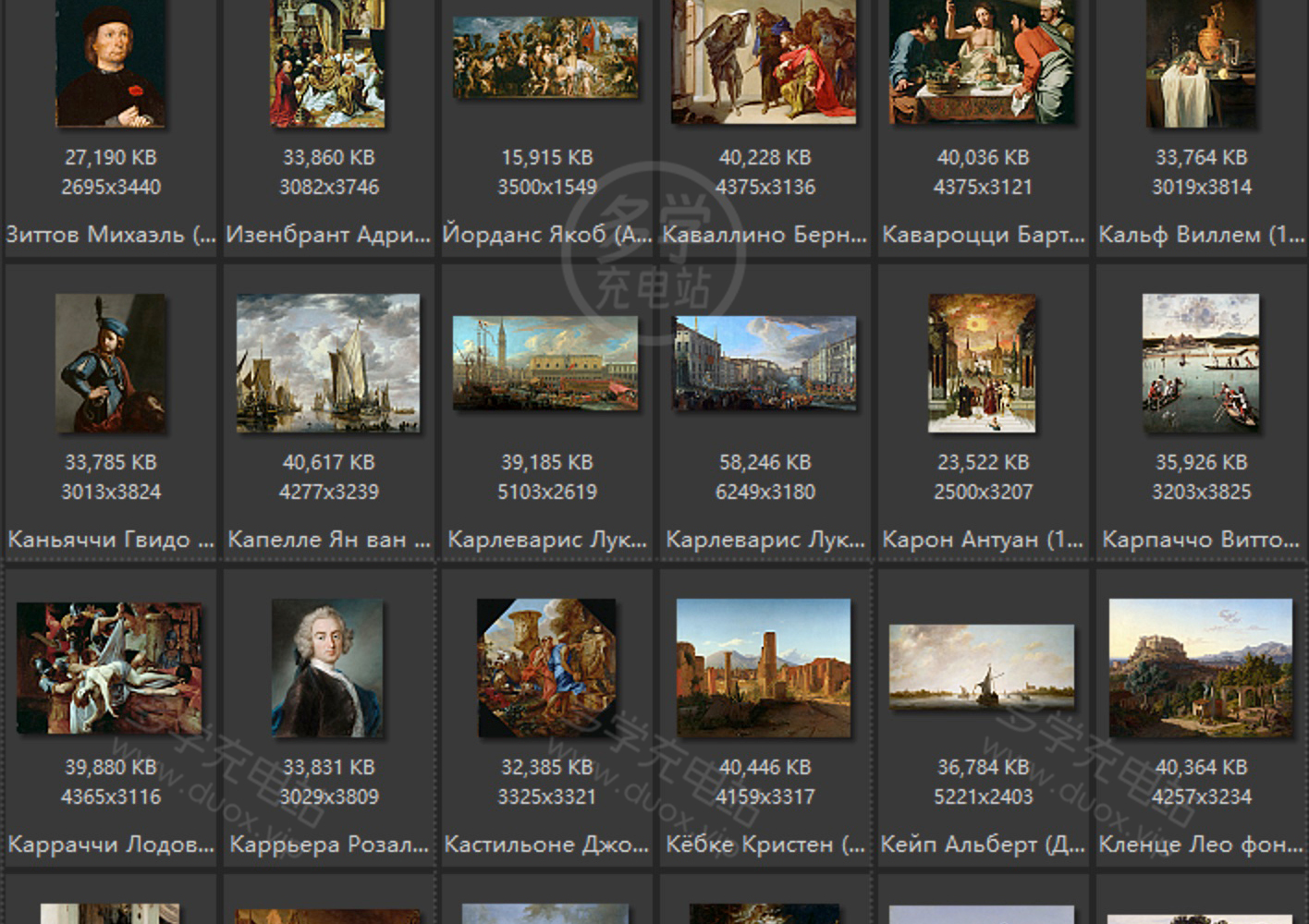Select the Капелле Ян ван sailing ships thumbnail

click(328, 363)
